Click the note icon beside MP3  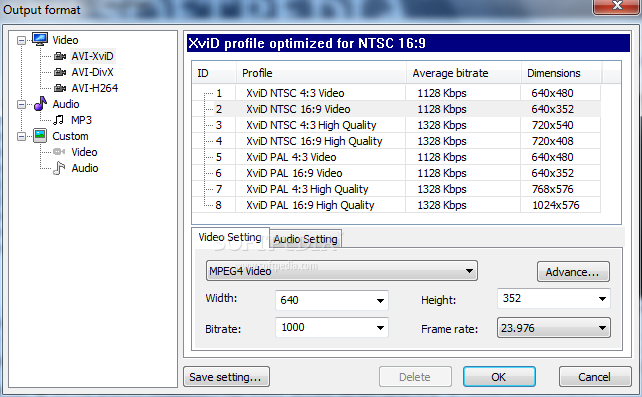(x=59, y=120)
